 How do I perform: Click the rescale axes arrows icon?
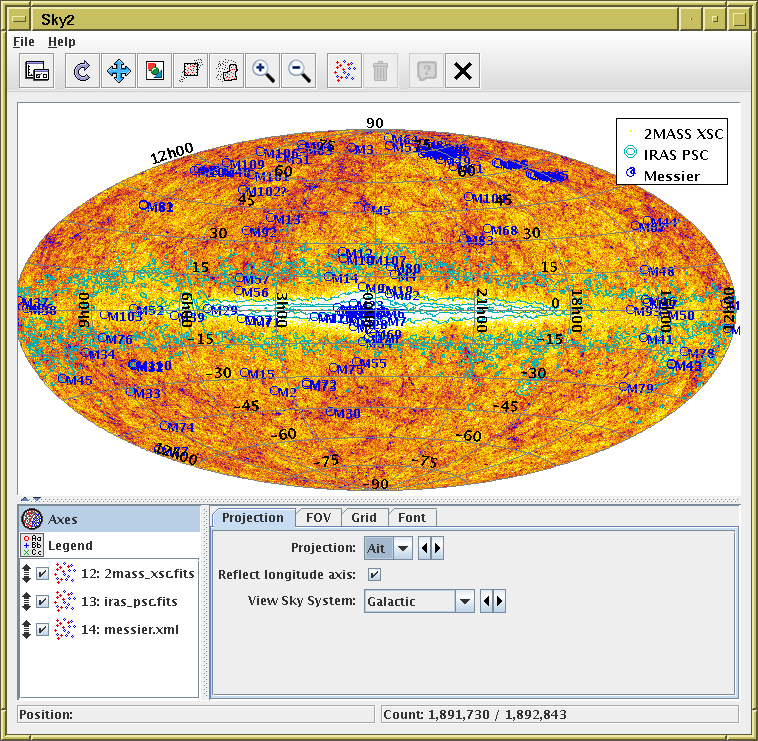119,71
